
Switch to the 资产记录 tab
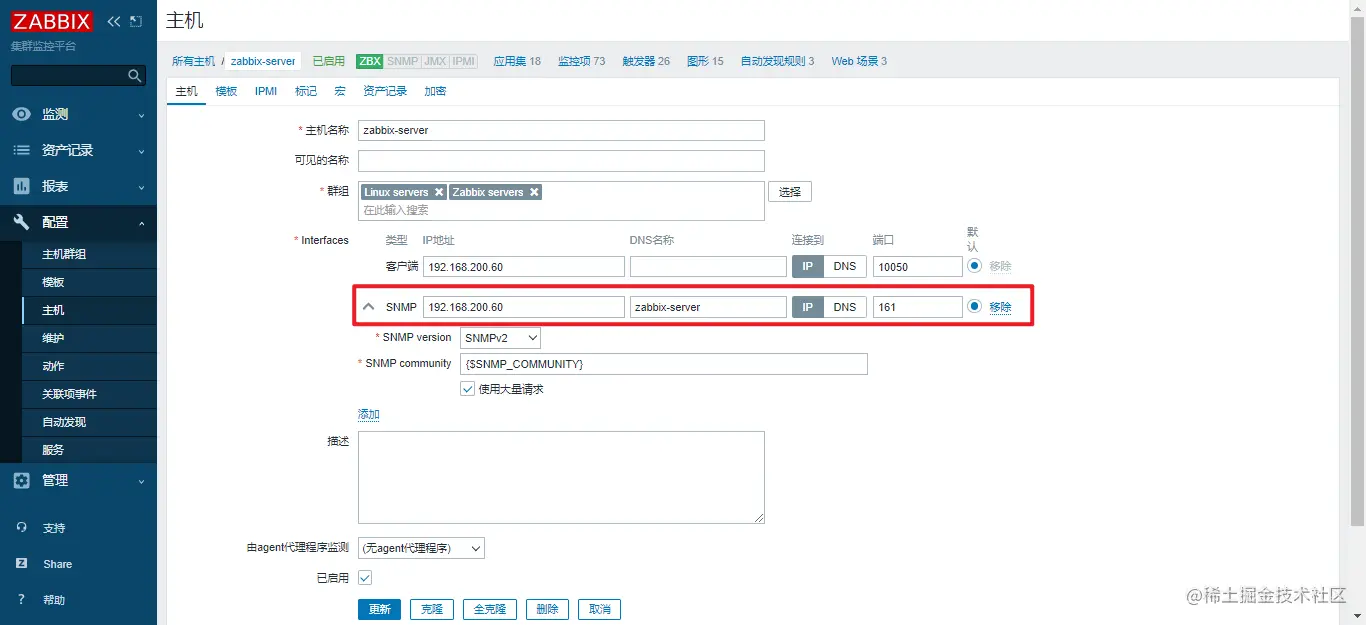(385, 91)
